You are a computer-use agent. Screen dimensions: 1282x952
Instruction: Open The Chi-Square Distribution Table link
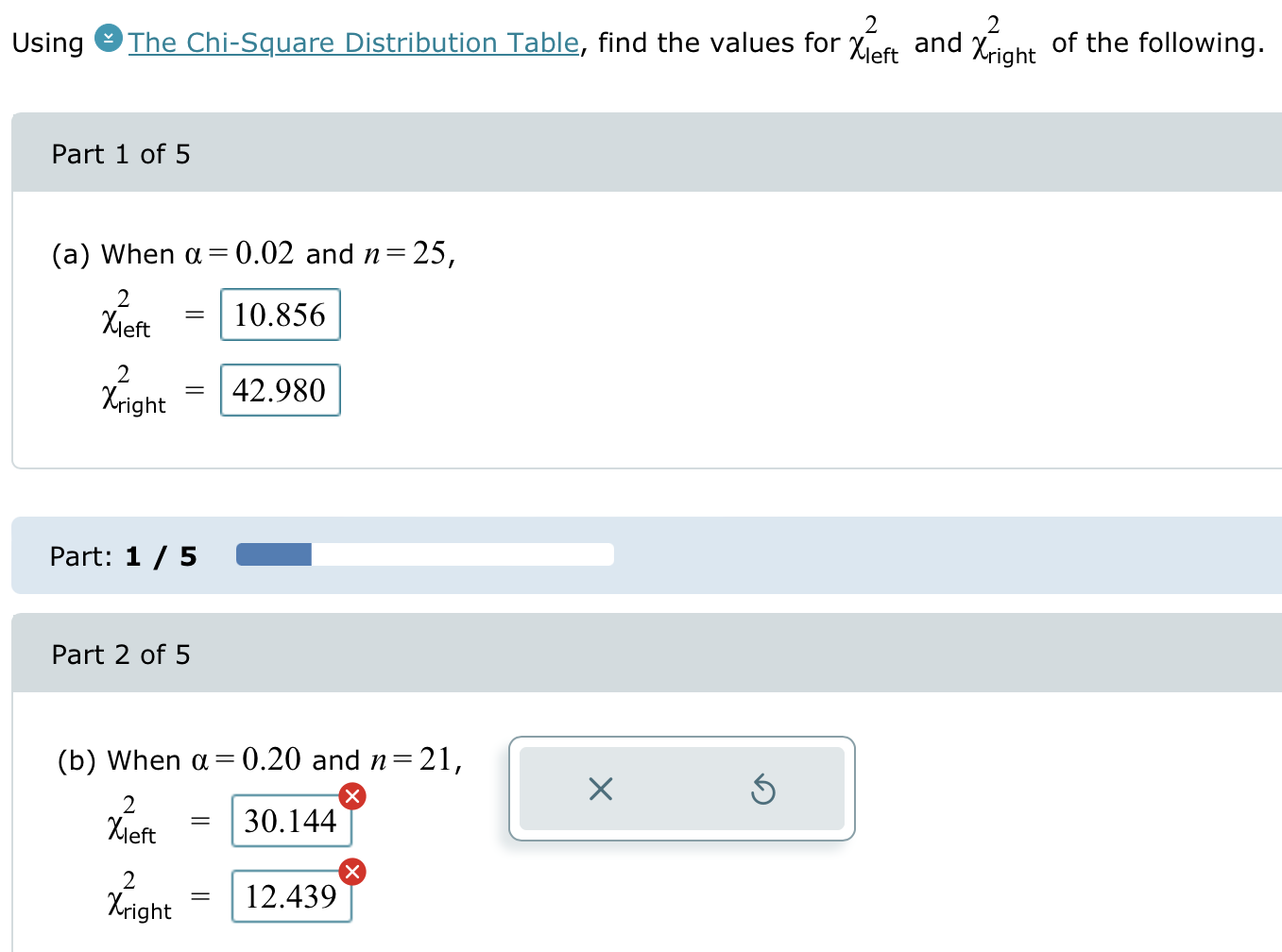pyautogui.click(x=353, y=42)
